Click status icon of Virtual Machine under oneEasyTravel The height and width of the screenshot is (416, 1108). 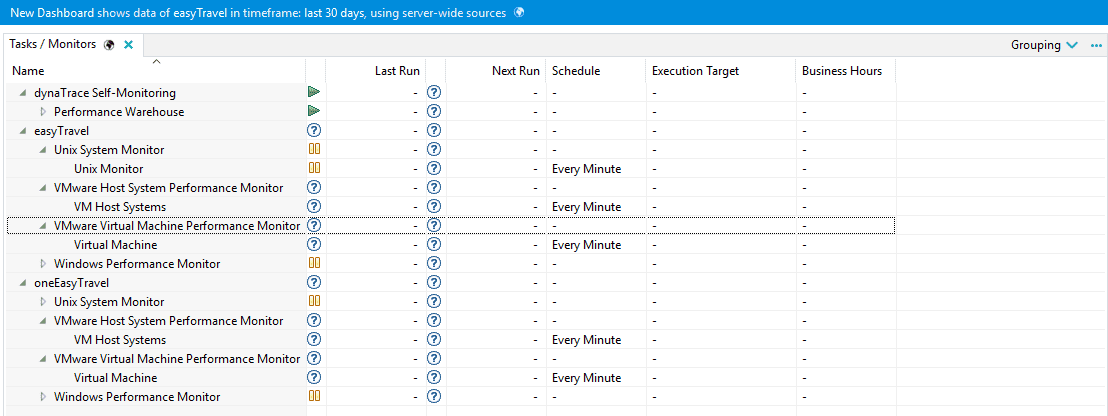314,377
